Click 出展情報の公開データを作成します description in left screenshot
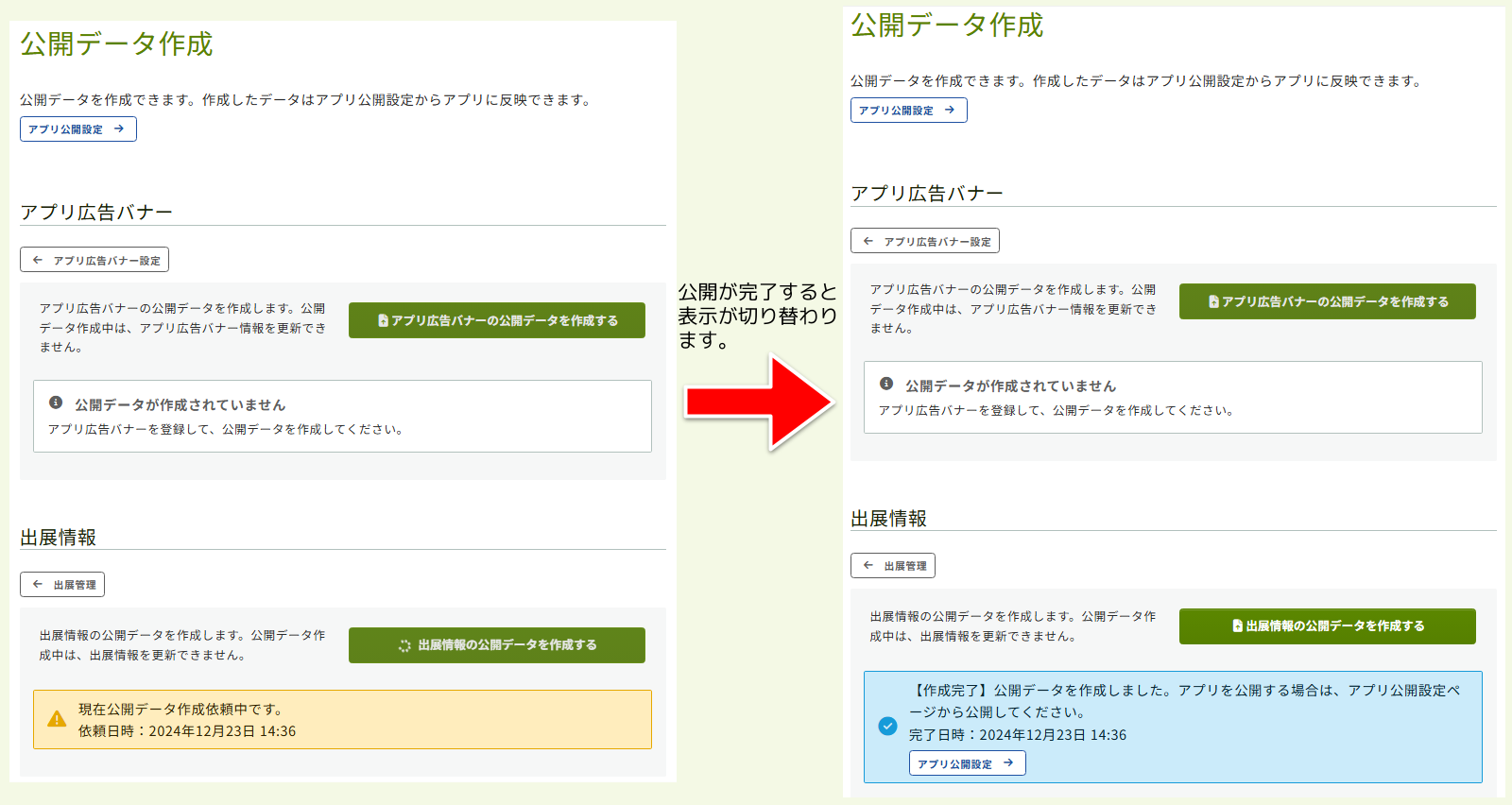The height and width of the screenshot is (805, 1512). [182, 645]
